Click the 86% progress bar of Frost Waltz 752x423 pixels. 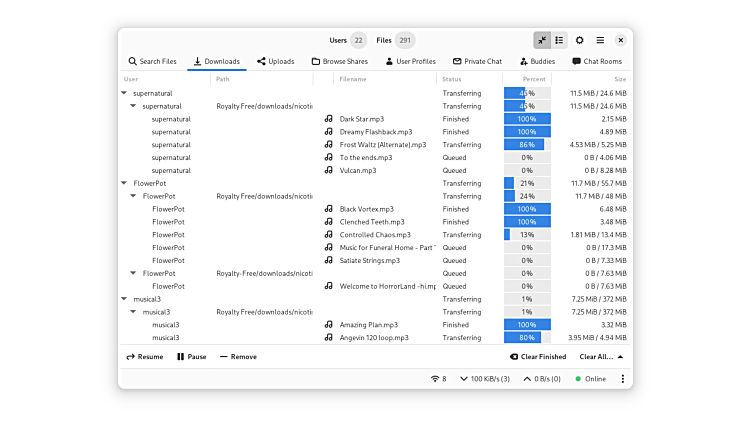pyautogui.click(x=527, y=144)
